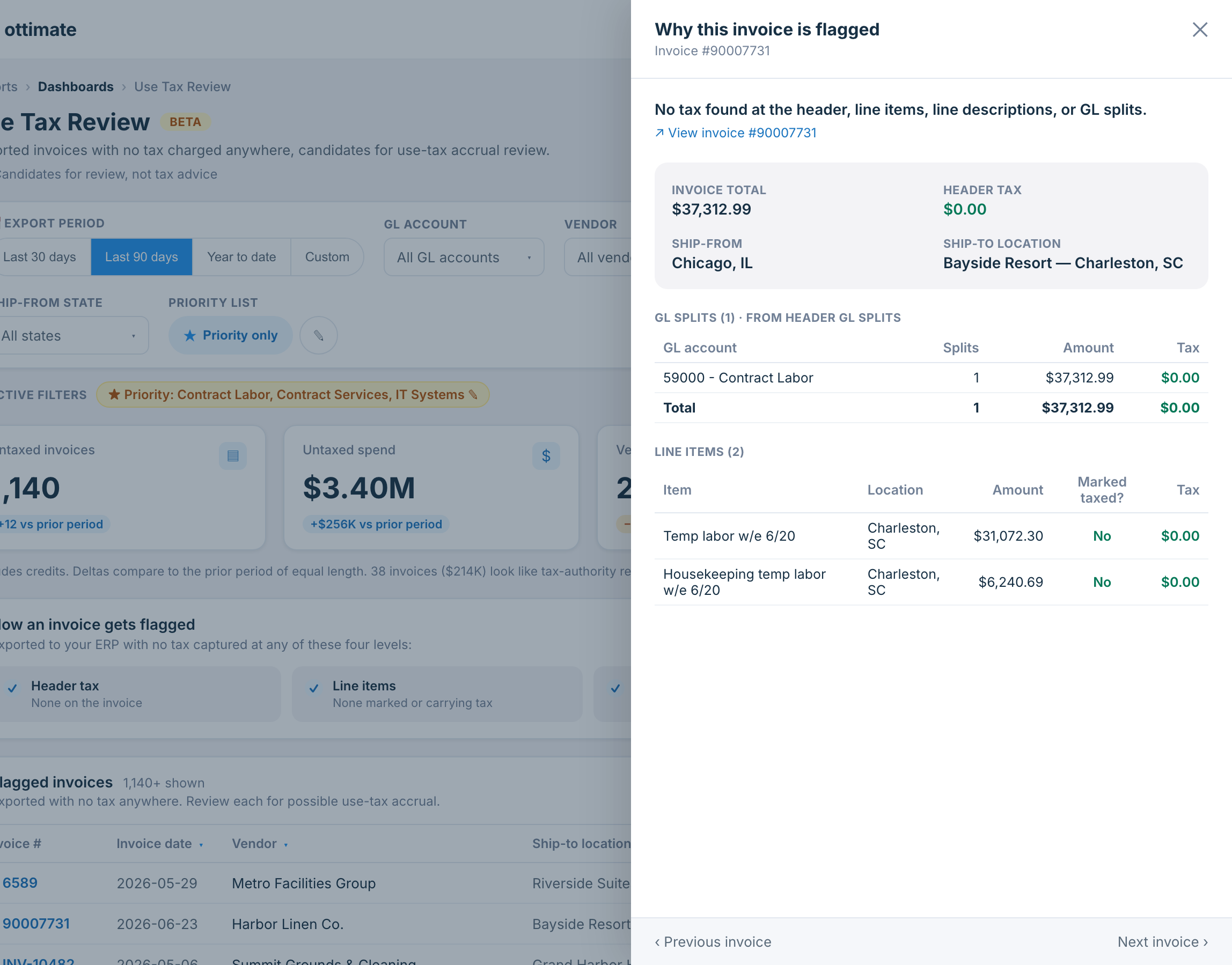Close the flagged invoice panel
This screenshot has width=1232, height=965.
tap(1199, 30)
